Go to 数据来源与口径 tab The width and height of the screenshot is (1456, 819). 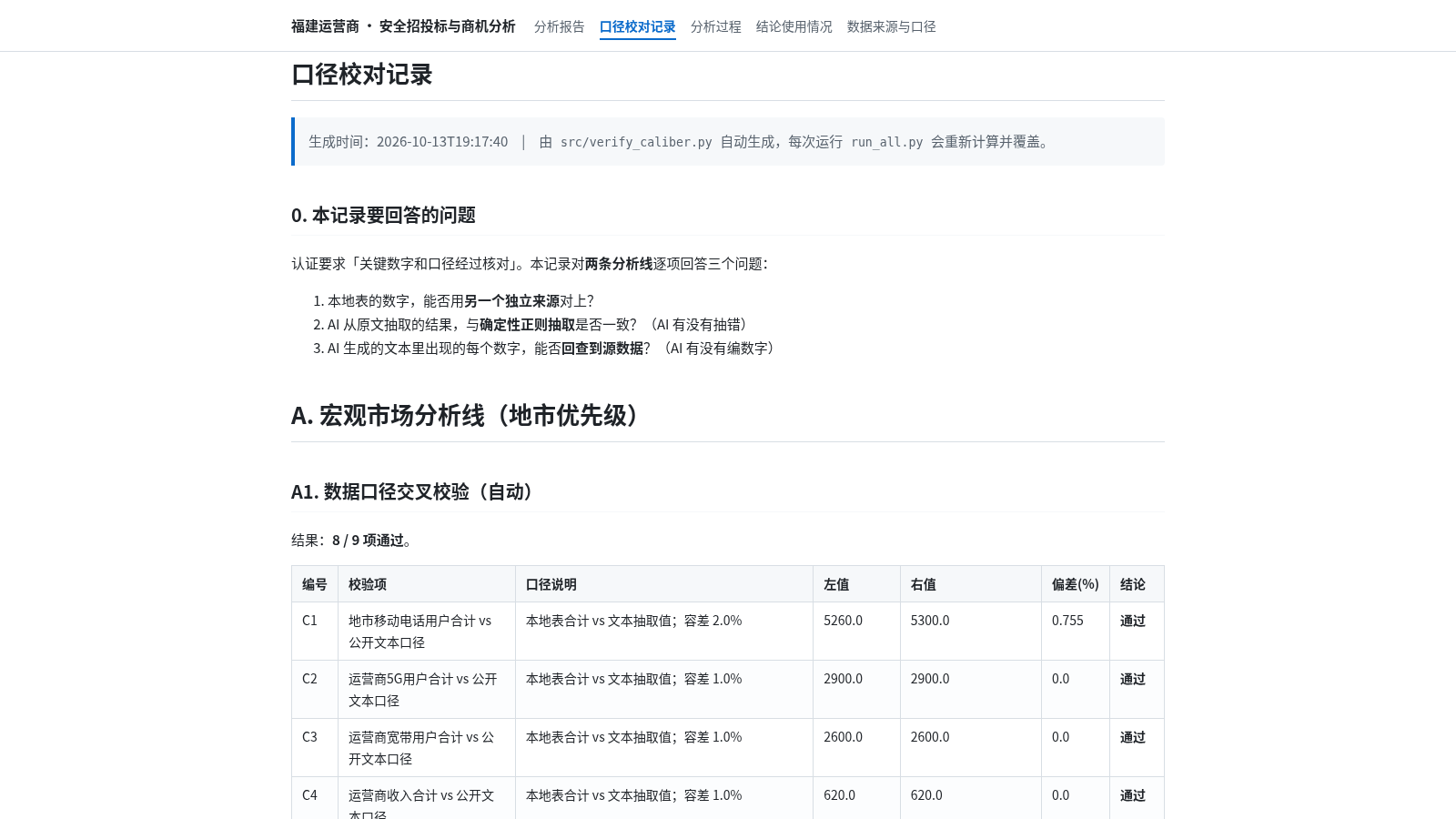coord(891,26)
